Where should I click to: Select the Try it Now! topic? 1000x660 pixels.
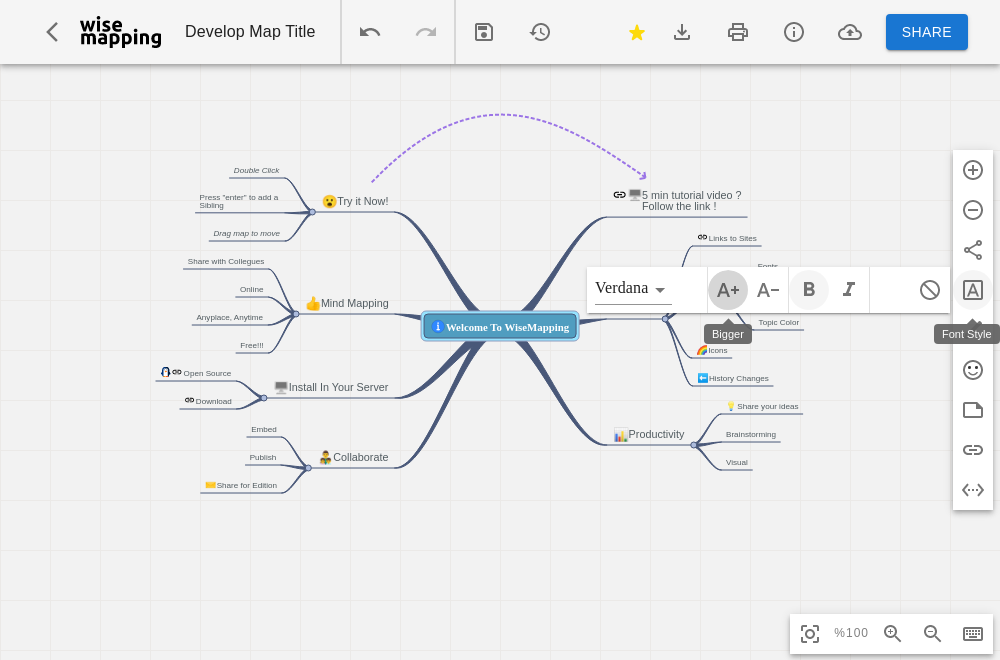pos(355,202)
